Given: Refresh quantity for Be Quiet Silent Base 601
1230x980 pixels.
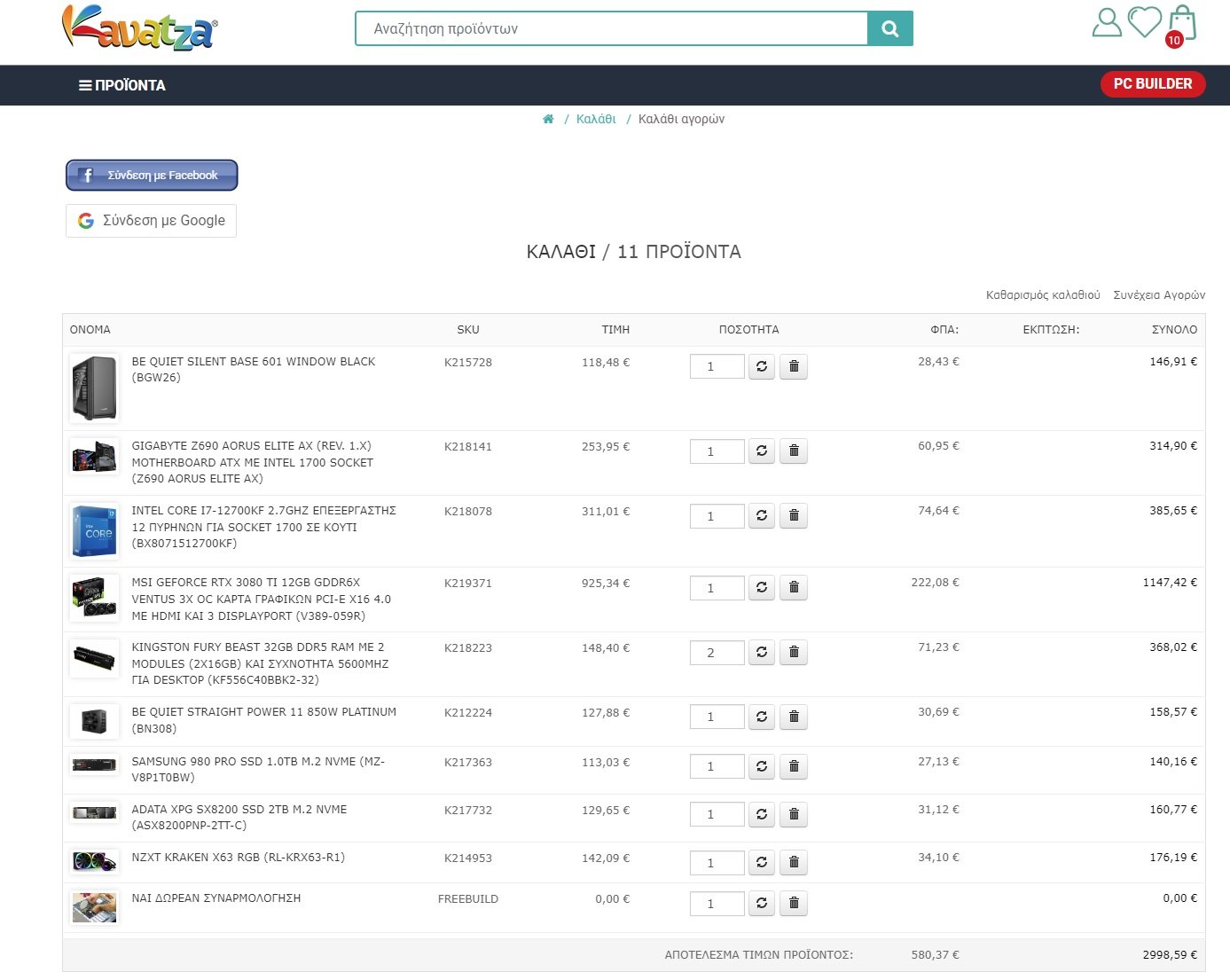Looking at the screenshot, I should coord(762,366).
